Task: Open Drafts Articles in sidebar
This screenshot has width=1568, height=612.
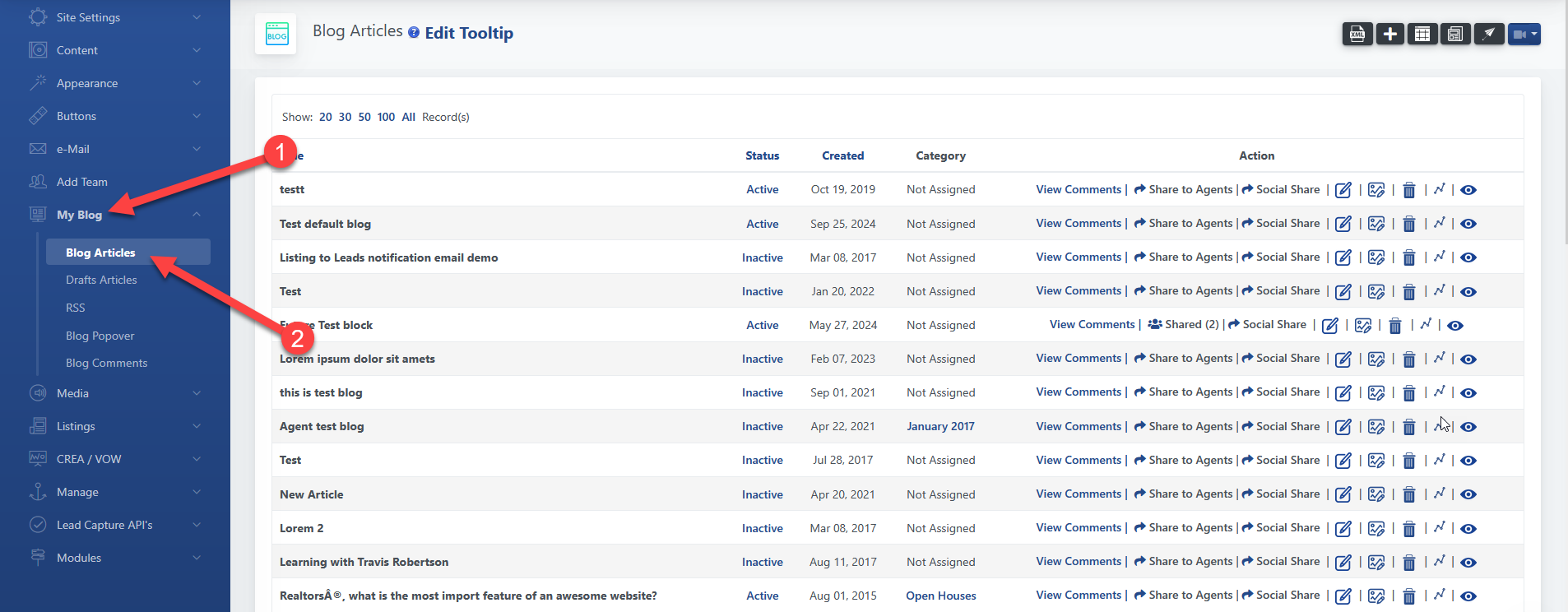Action: [x=101, y=280]
